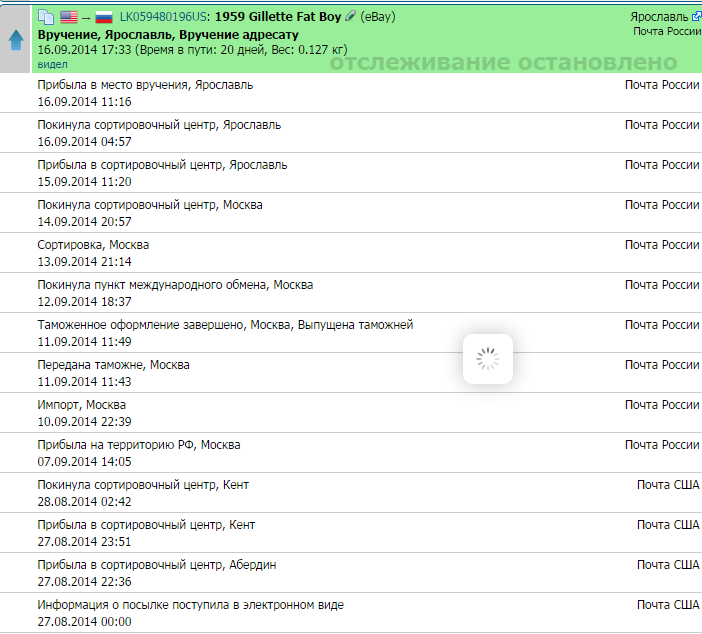This screenshot has height=634, width=702.
Task: Click the Russian flag icon
Action: 103,17
